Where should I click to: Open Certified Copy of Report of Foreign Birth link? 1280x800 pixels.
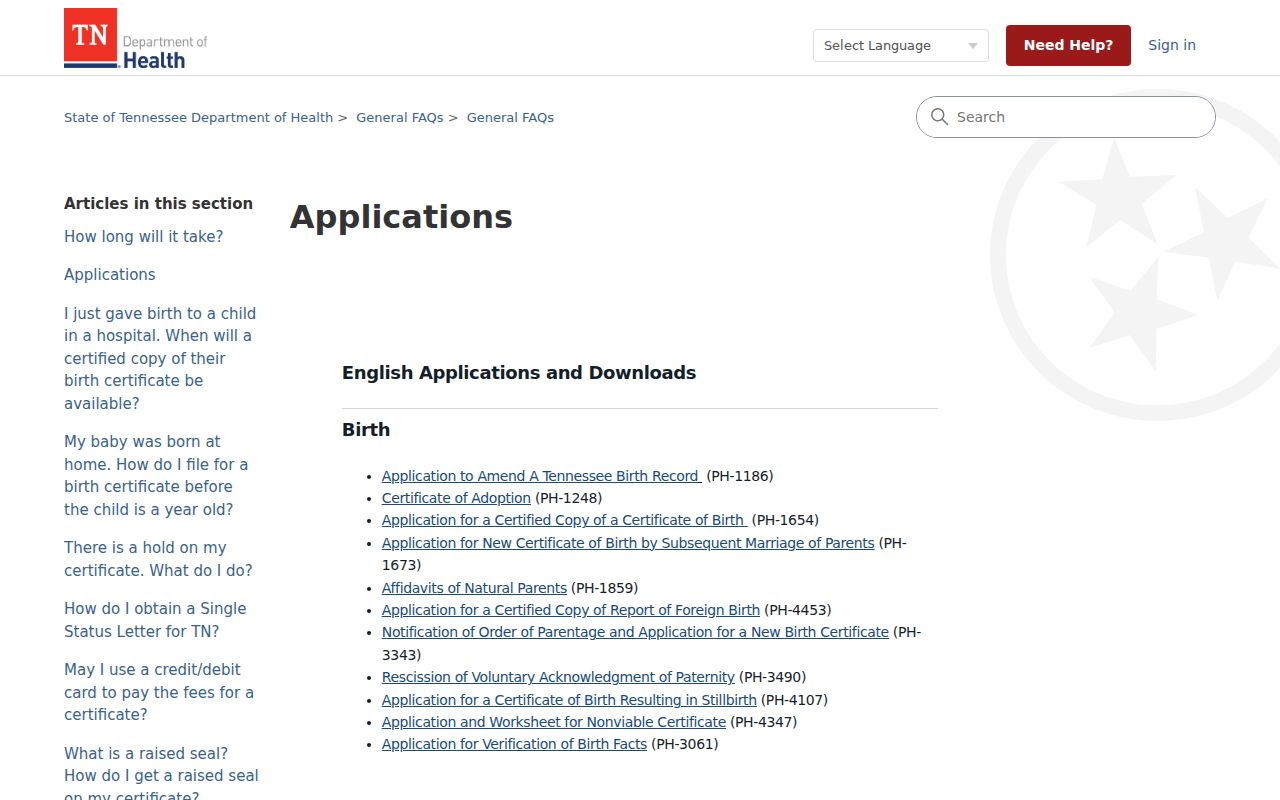[x=571, y=610]
